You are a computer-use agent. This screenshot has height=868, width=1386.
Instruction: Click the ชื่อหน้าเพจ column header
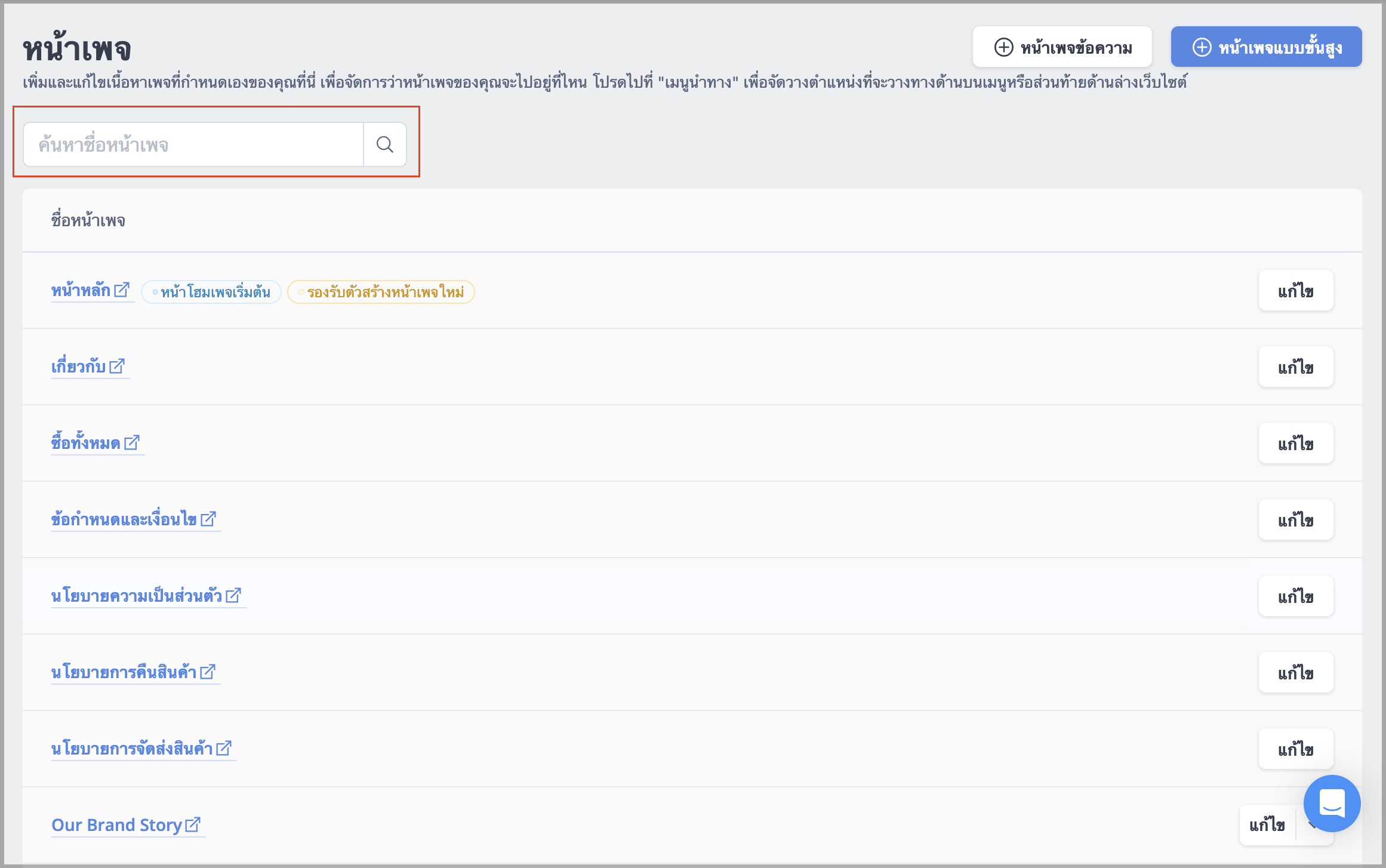tap(88, 220)
